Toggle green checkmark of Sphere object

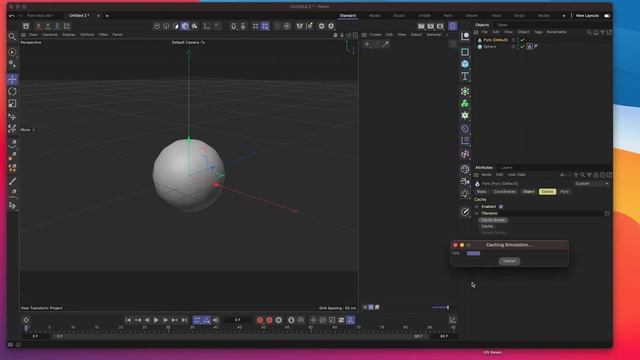[522, 47]
